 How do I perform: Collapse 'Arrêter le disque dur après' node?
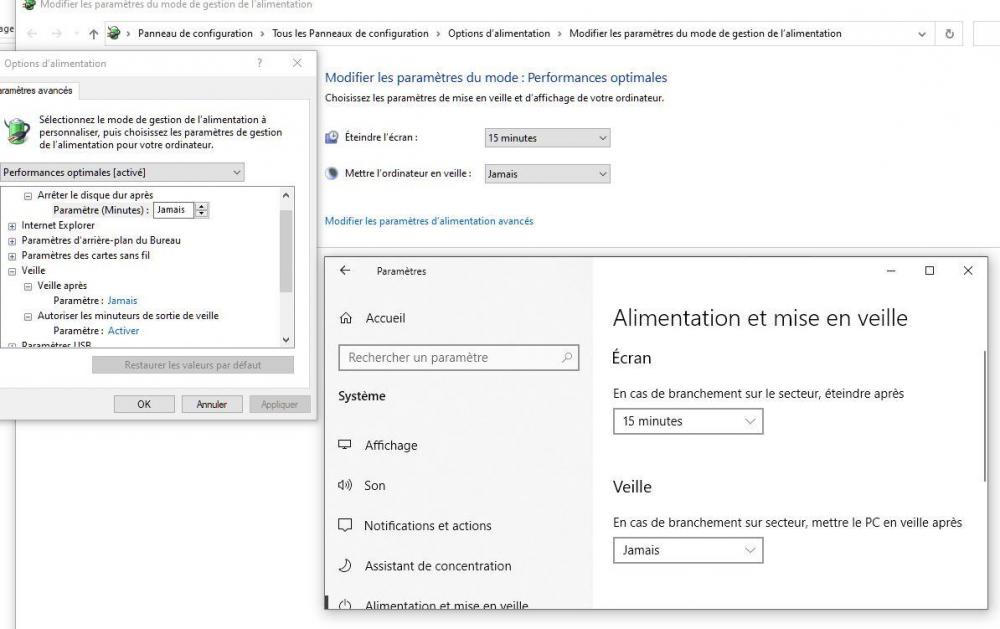(28, 196)
